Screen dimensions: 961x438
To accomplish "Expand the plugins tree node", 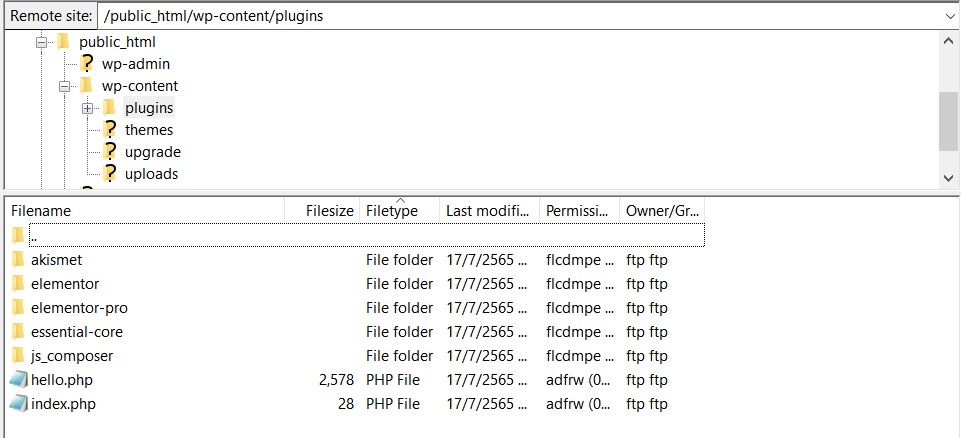I will [x=88, y=108].
